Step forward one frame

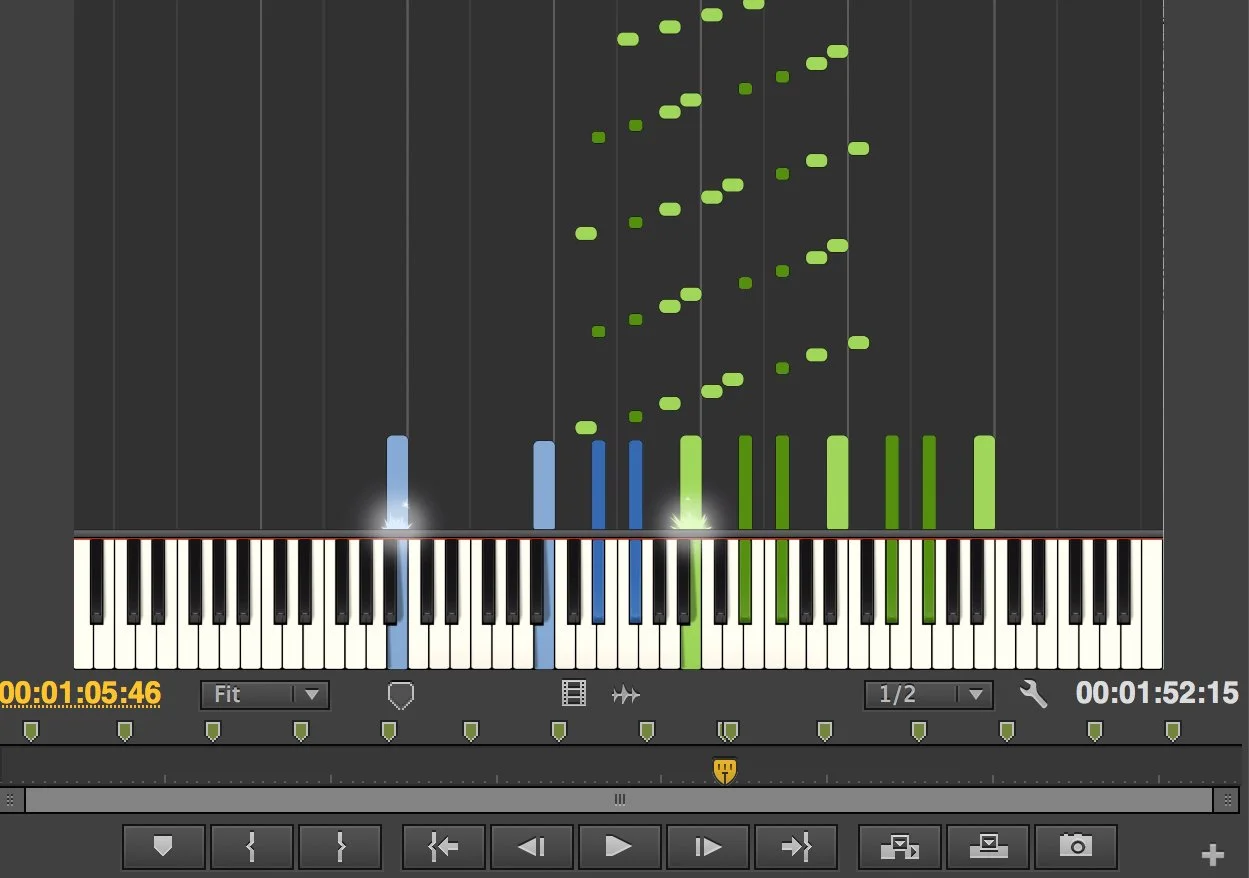pyautogui.click(x=707, y=847)
